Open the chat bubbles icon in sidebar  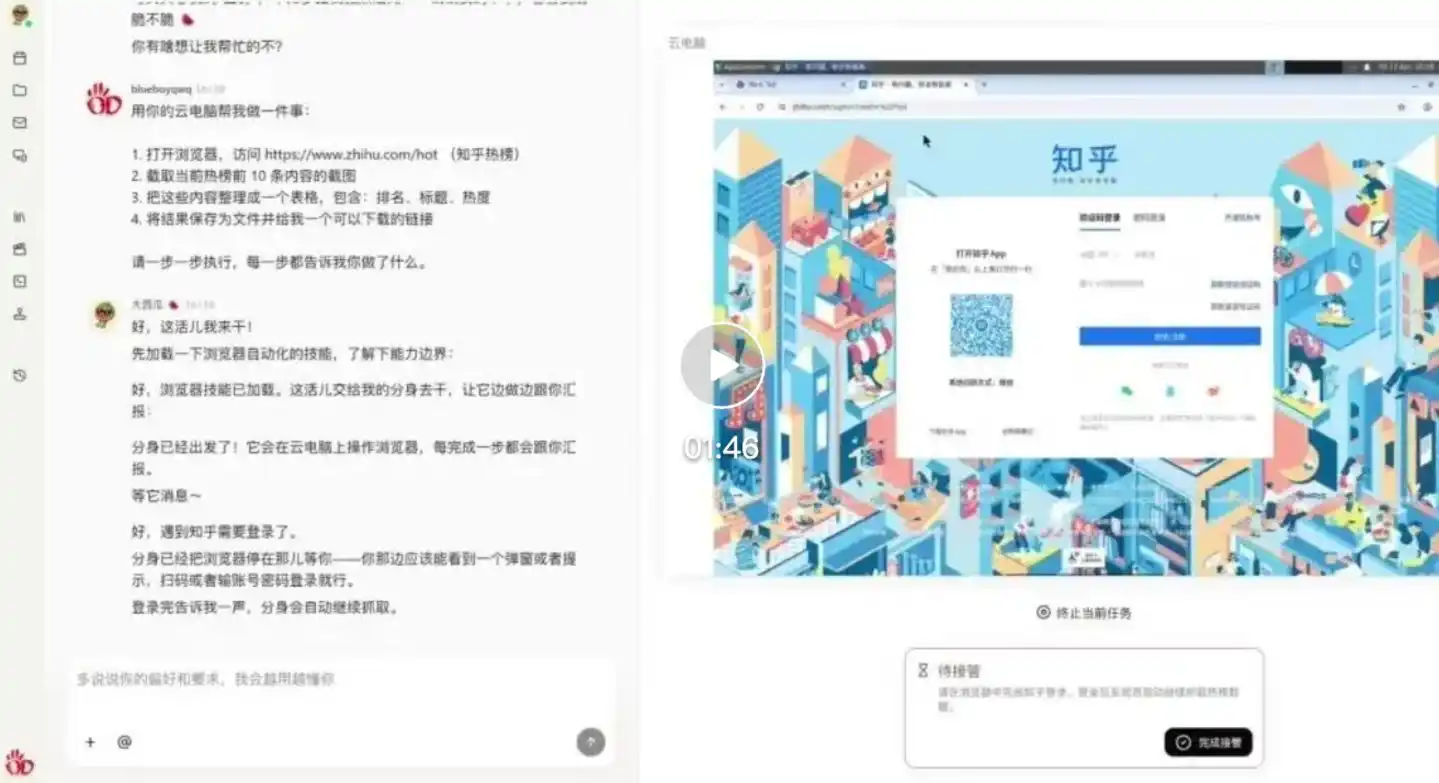pyautogui.click(x=19, y=156)
